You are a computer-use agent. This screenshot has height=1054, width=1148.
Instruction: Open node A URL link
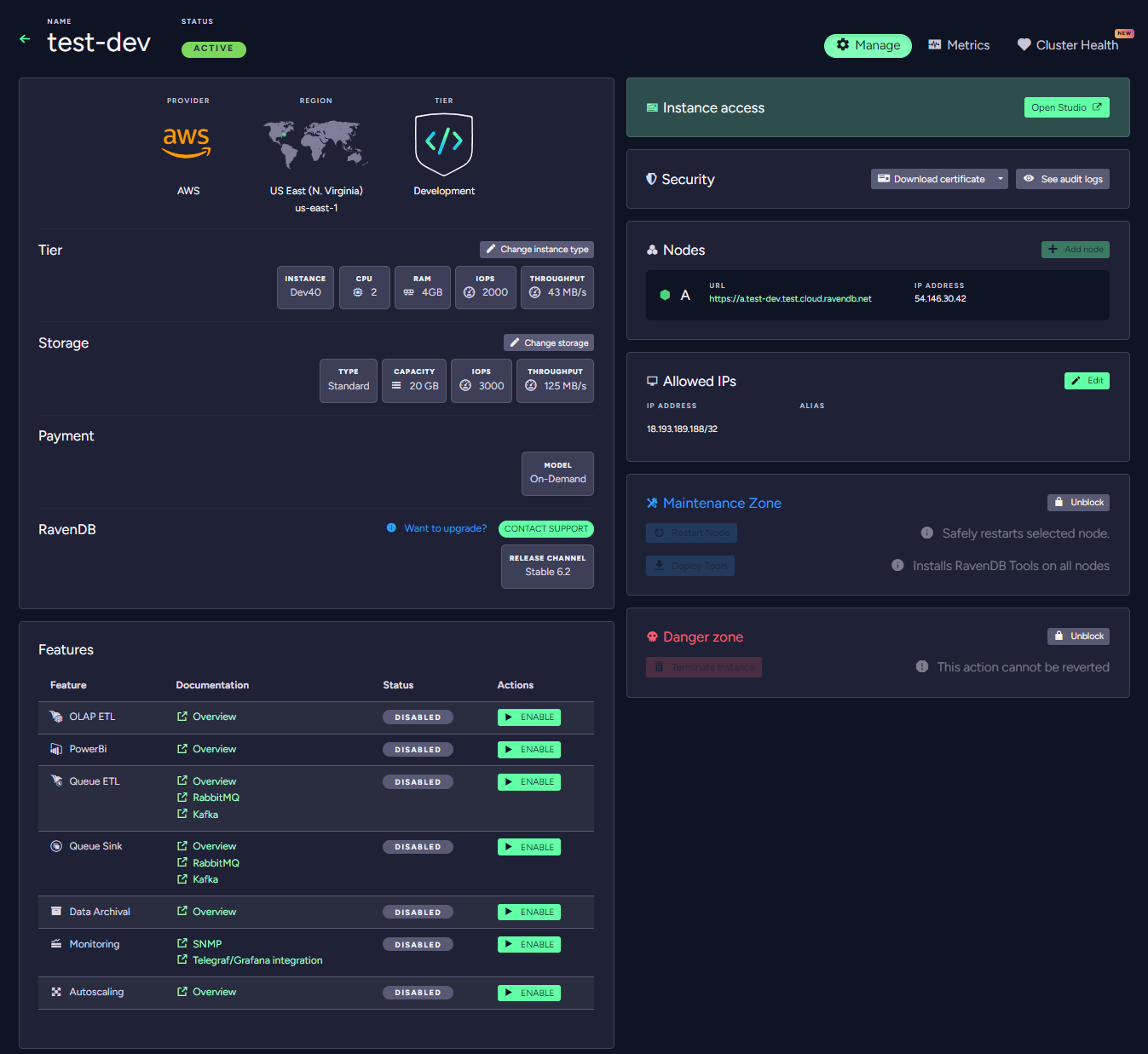pos(790,299)
